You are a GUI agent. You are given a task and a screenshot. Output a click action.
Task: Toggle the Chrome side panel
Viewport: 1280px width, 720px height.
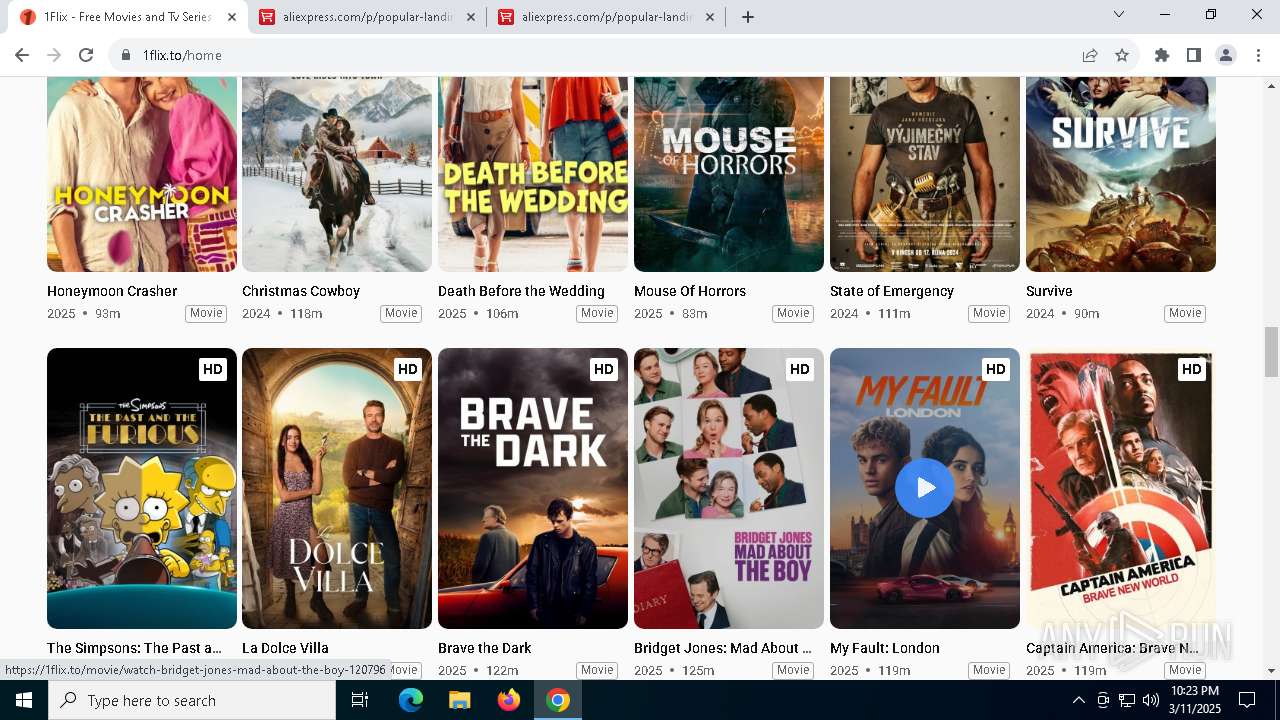[x=1193, y=55]
